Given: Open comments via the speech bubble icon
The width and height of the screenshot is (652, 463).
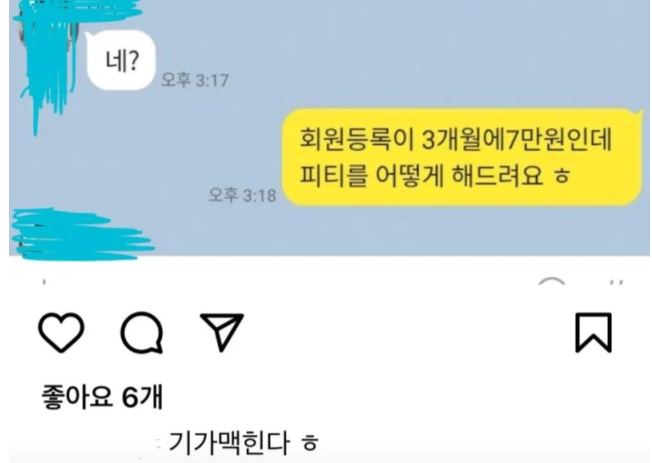Looking at the screenshot, I should 142,332.
